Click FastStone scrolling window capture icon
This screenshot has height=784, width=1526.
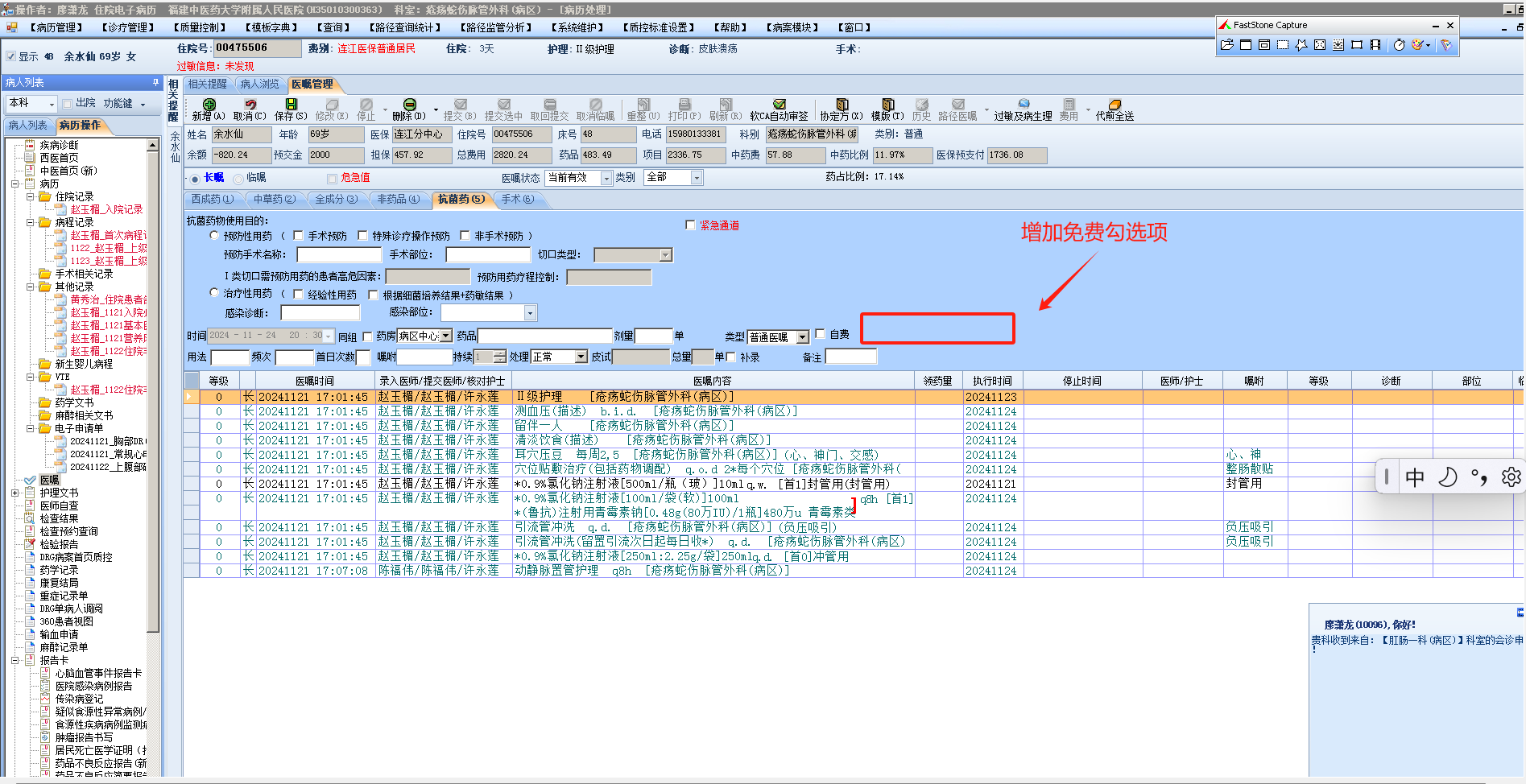pyautogui.click(x=1338, y=45)
